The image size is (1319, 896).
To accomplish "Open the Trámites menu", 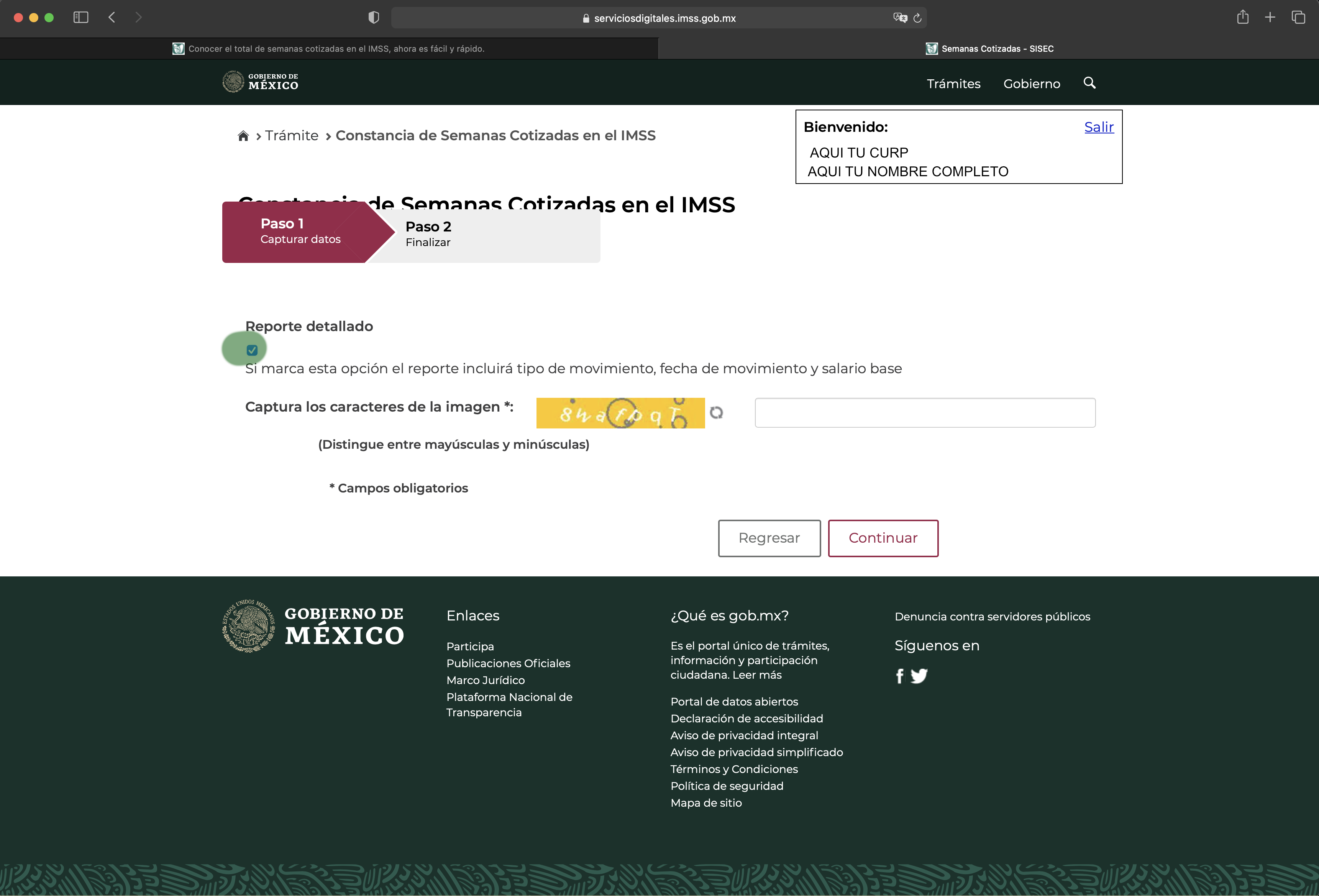I will pos(953,84).
